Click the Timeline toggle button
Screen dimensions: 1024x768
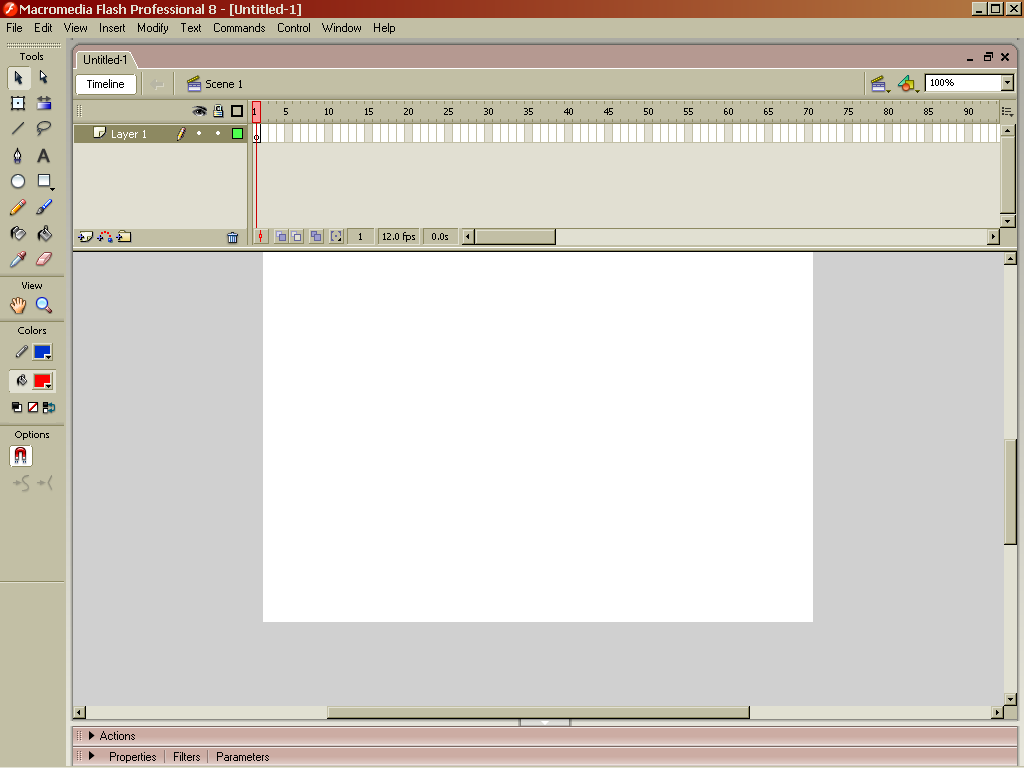[x=106, y=84]
